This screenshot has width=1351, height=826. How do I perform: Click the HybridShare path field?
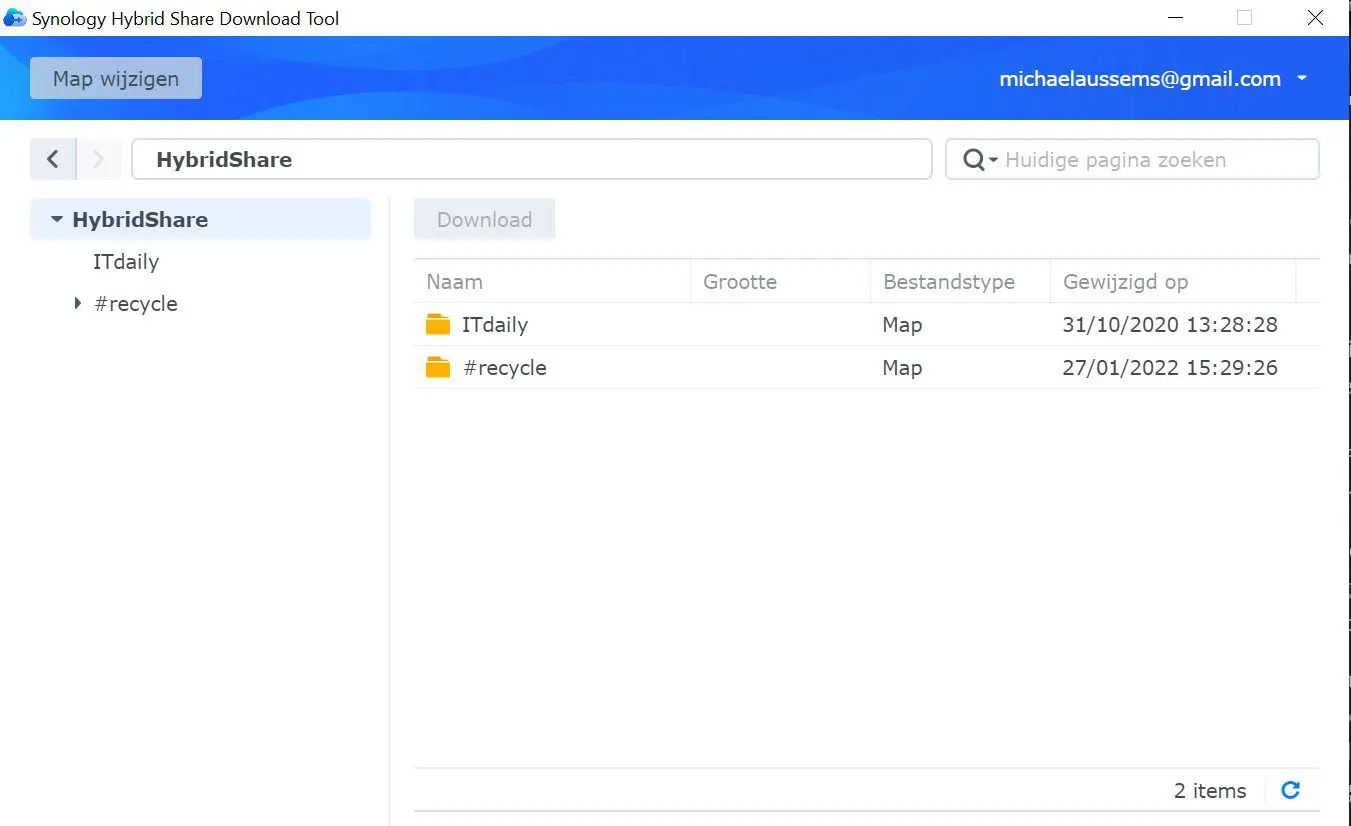point(532,159)
